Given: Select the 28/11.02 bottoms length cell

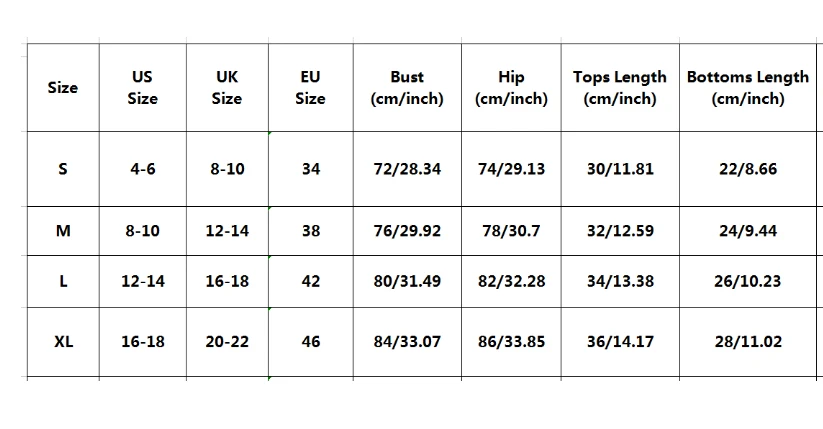Looking at the screenshot, I should (747, 342).
